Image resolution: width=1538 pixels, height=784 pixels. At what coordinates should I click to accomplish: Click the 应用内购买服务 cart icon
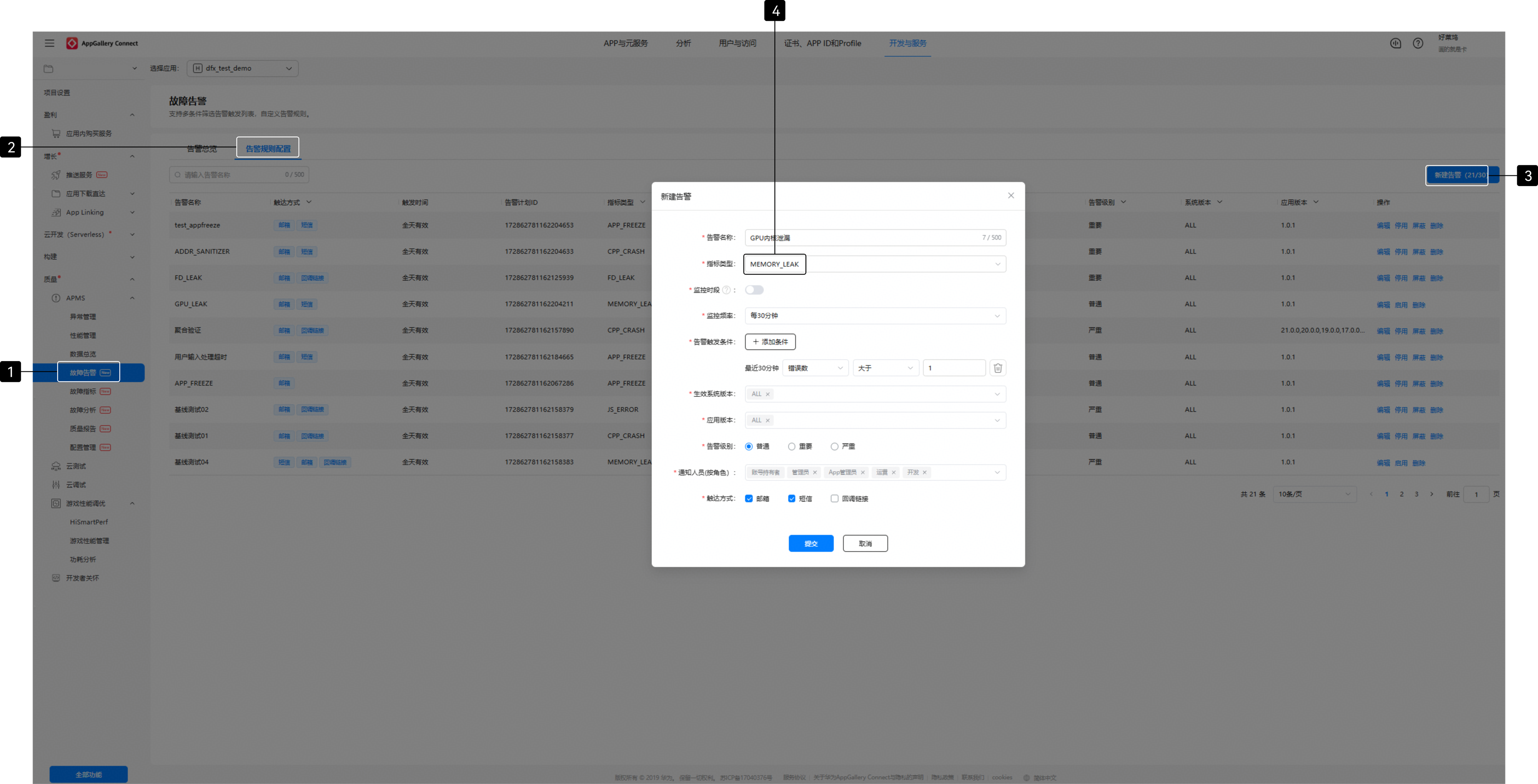coord(55,134)
